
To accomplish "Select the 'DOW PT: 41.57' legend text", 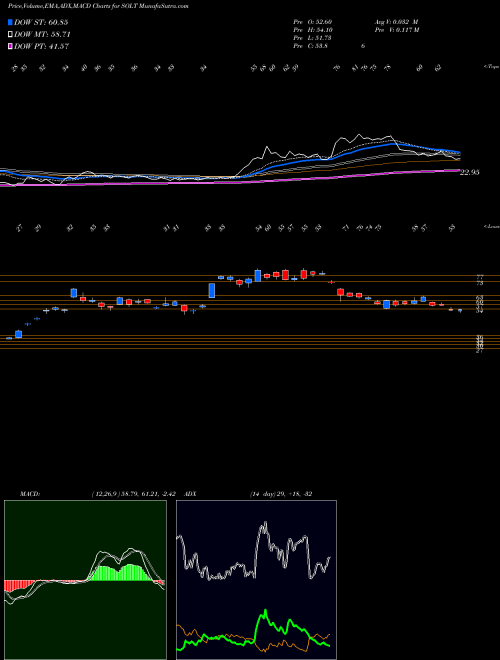I will pos(41,46).
